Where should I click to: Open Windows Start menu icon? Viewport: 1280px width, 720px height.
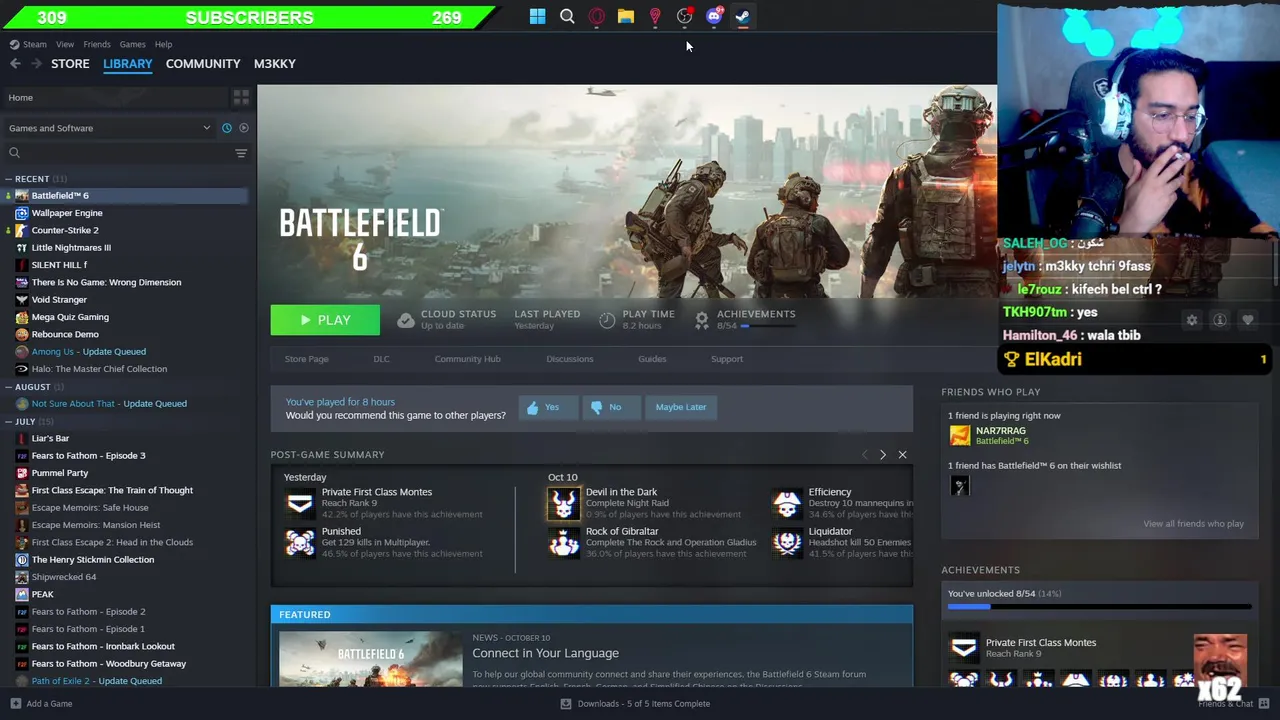(x=537, y=16)
